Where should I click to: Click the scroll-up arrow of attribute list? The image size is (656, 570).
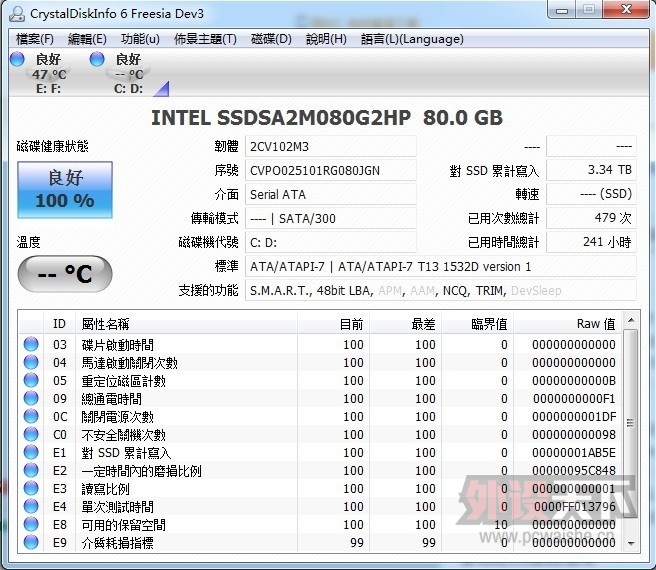(631, 321)
